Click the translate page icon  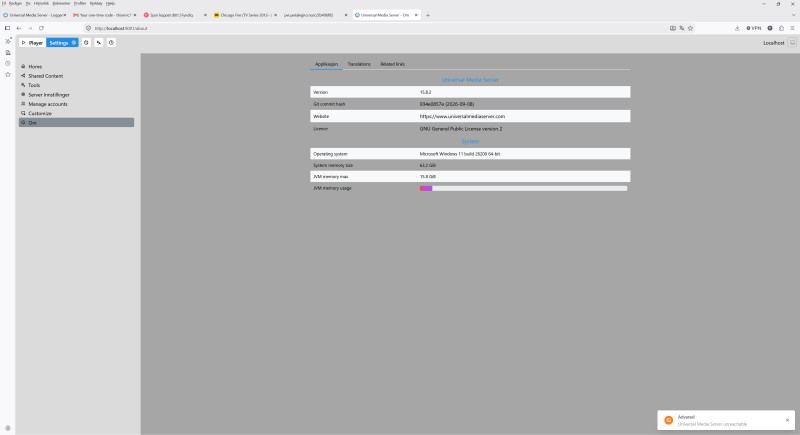point(682,29)
